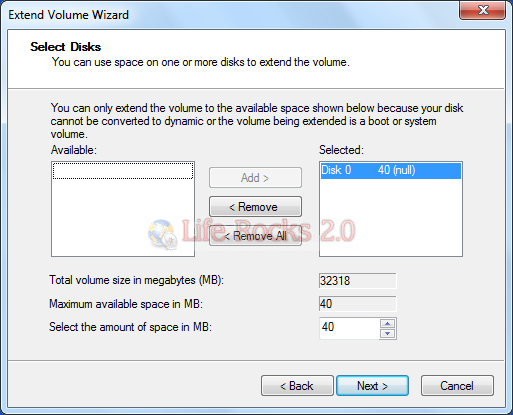Close the wizard with the red X
Viewport: 513px width, 415px height.
pos(483,10)
